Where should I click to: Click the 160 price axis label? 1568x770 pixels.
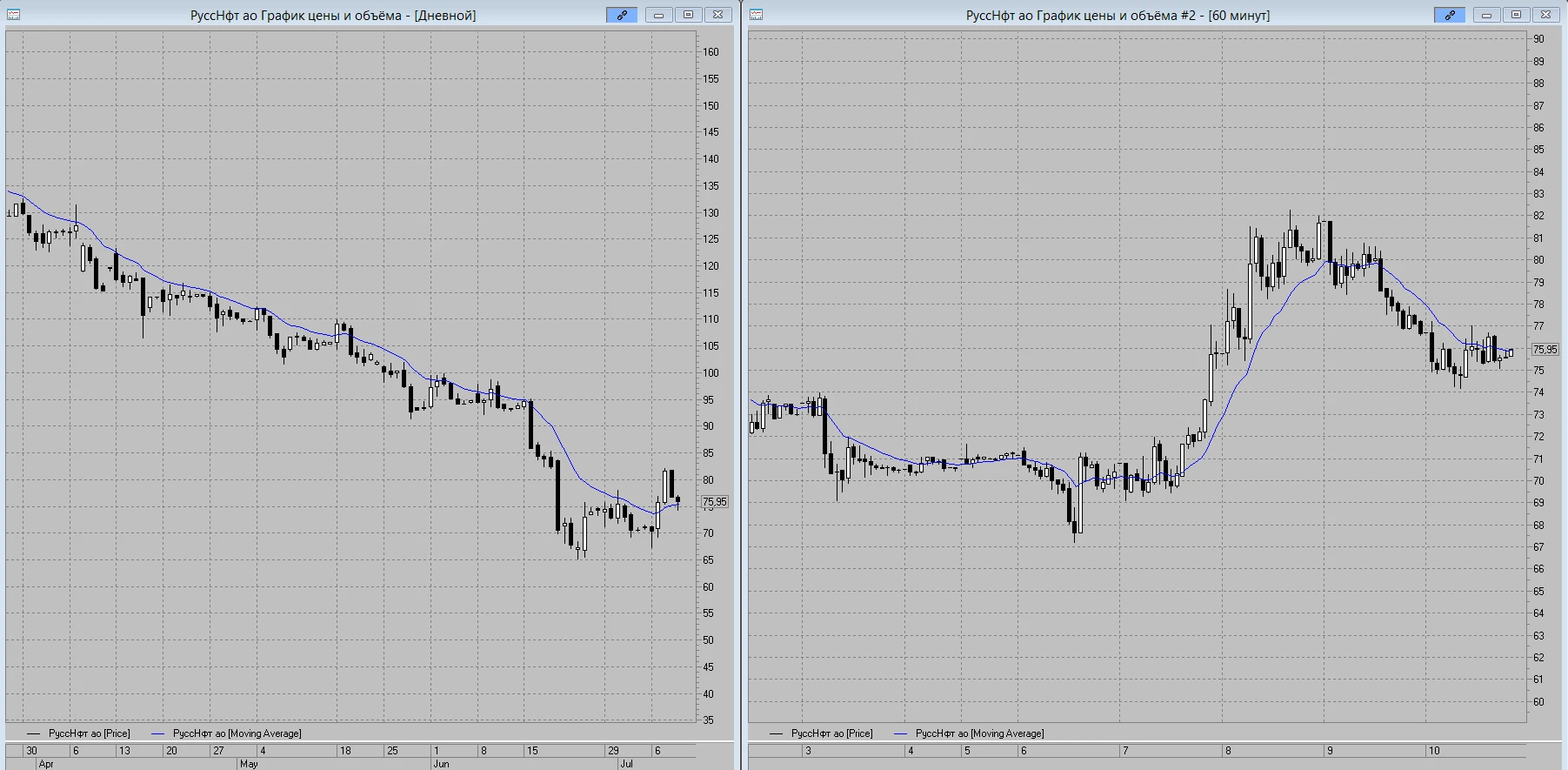click(711, 52)
